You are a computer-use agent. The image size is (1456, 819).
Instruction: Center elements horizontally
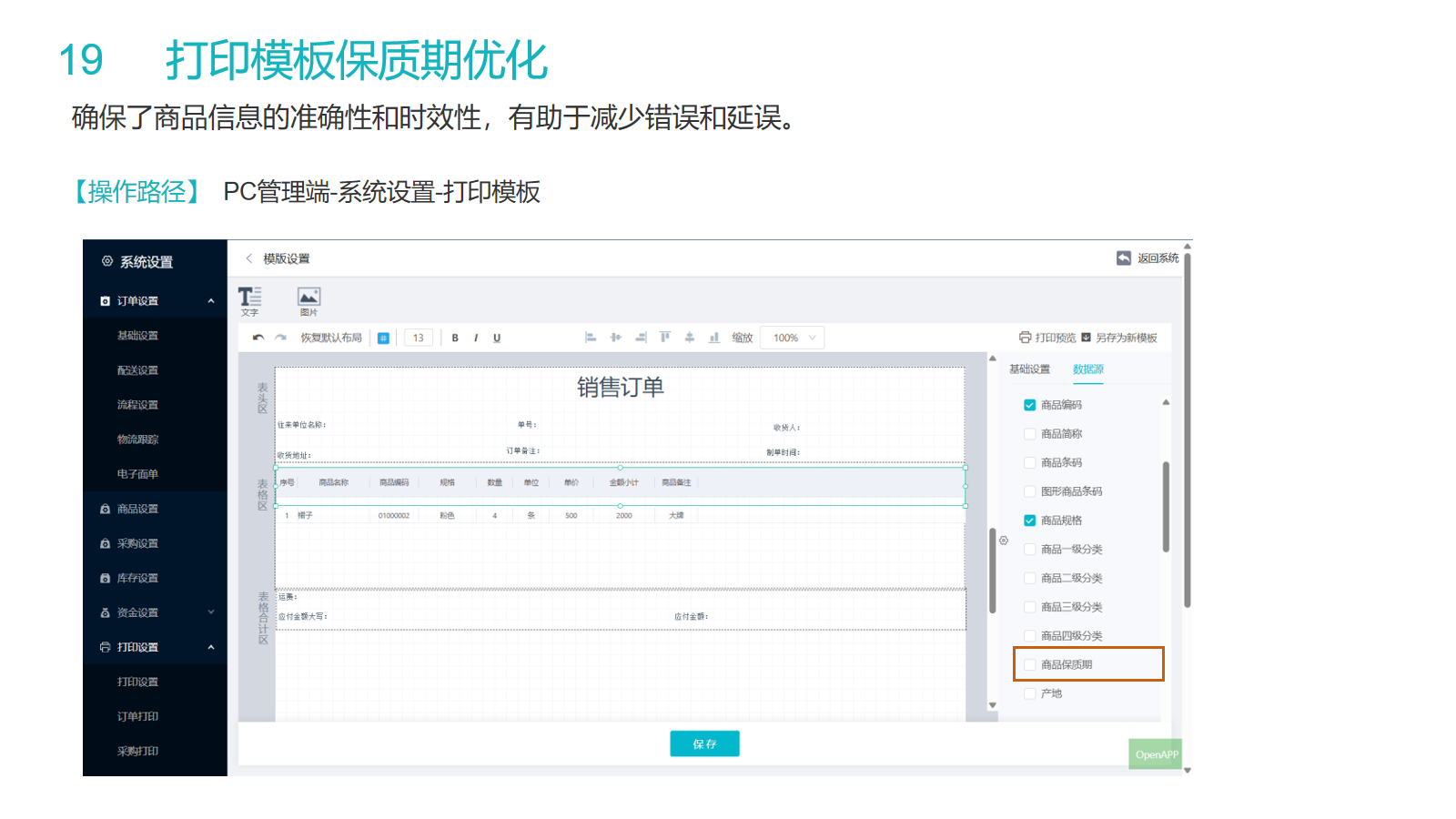616,338
